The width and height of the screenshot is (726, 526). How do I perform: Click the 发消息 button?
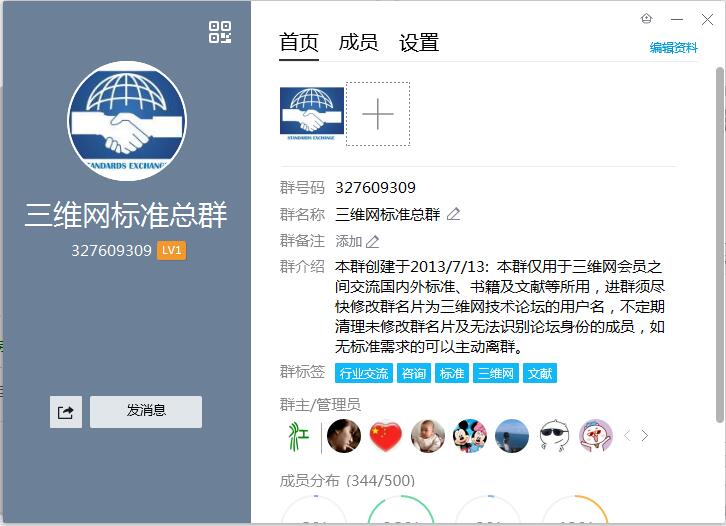click(x=146, y=412)
